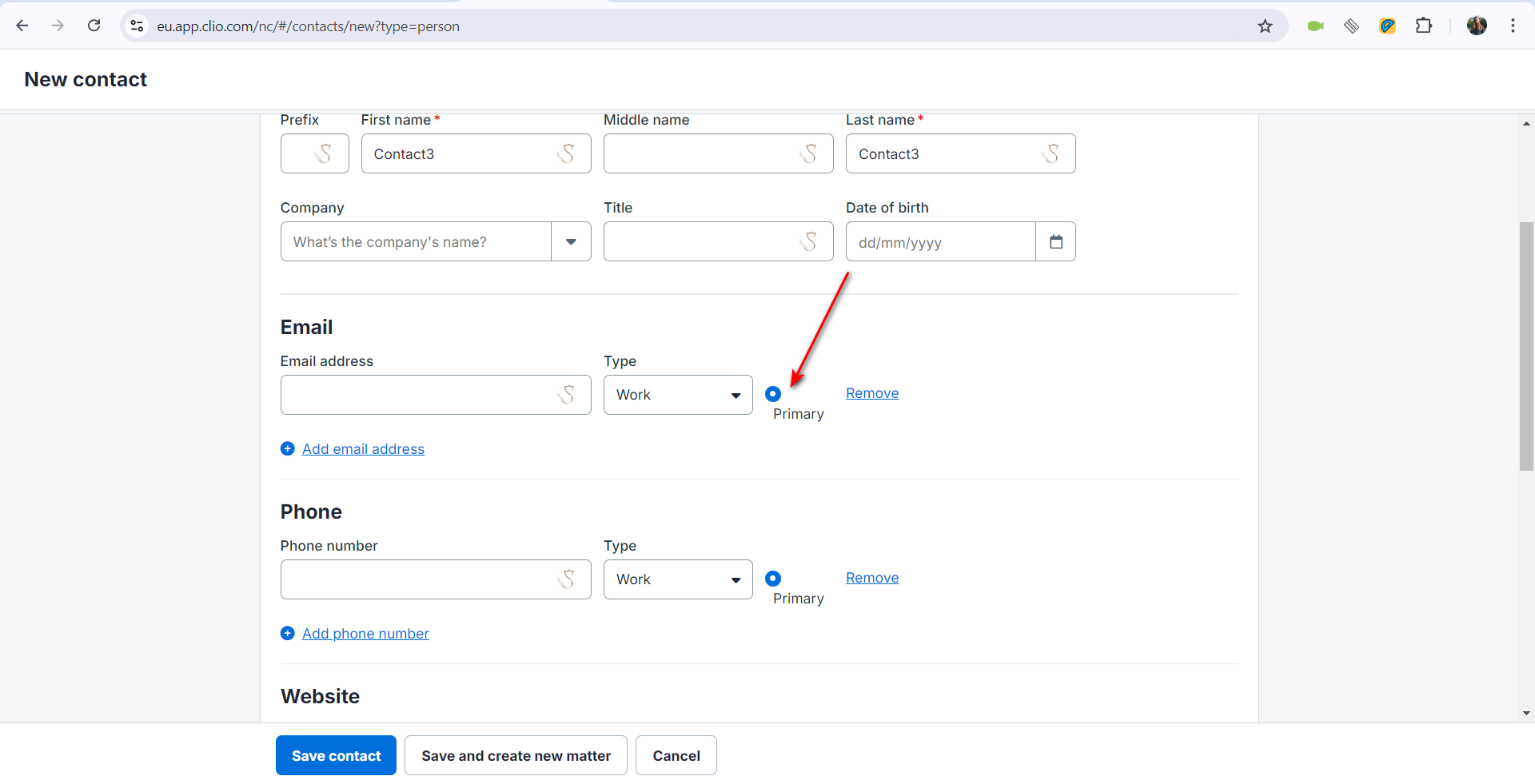Viewport: 1535px width, 784px height.
Task: Click into the Last name field
Action: [x=961, y=153]
